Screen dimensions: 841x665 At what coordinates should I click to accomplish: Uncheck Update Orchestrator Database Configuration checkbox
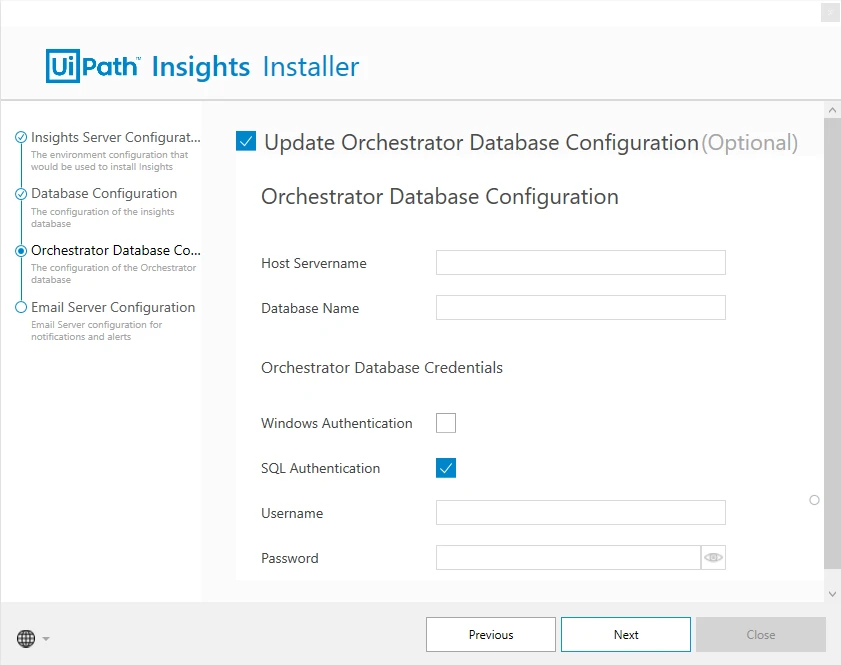pos(246,142)
